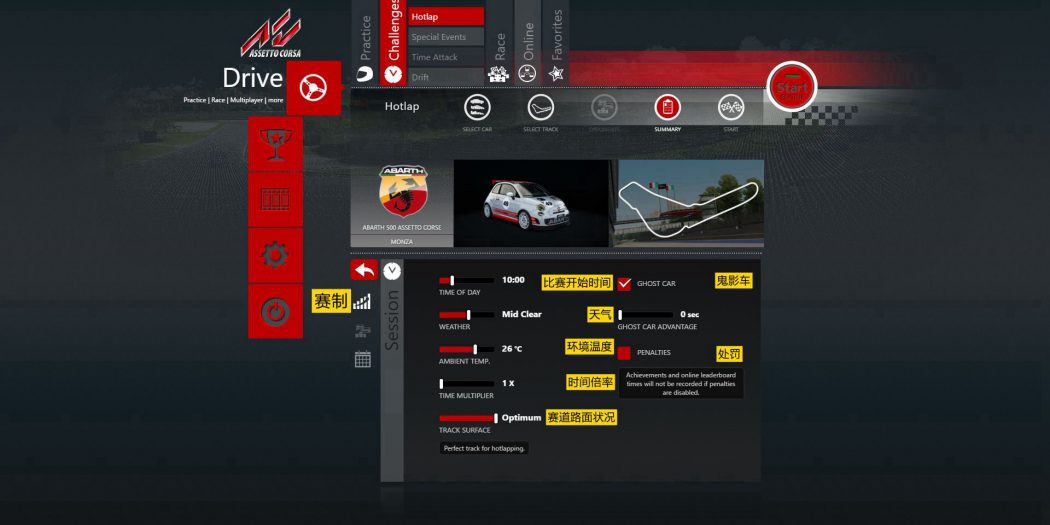
Task: Click the Time Multiplier slider
Action: click(x=466, y=384)
